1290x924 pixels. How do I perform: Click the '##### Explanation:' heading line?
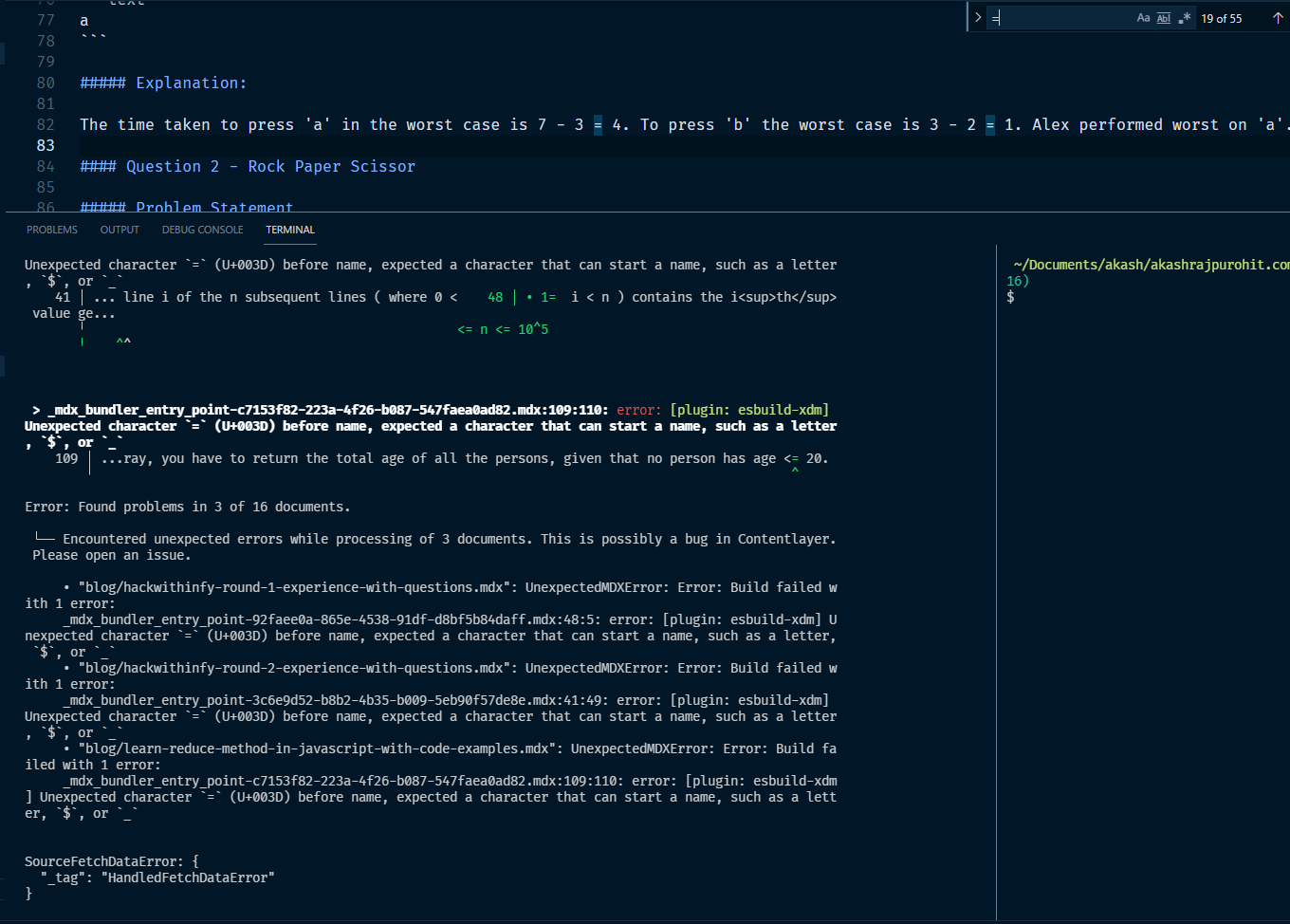coord(163,83)
